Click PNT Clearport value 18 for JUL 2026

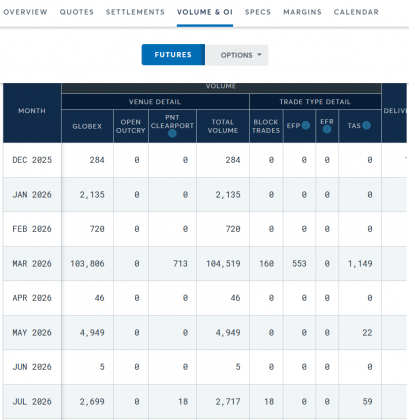click(x=183, y=402)
